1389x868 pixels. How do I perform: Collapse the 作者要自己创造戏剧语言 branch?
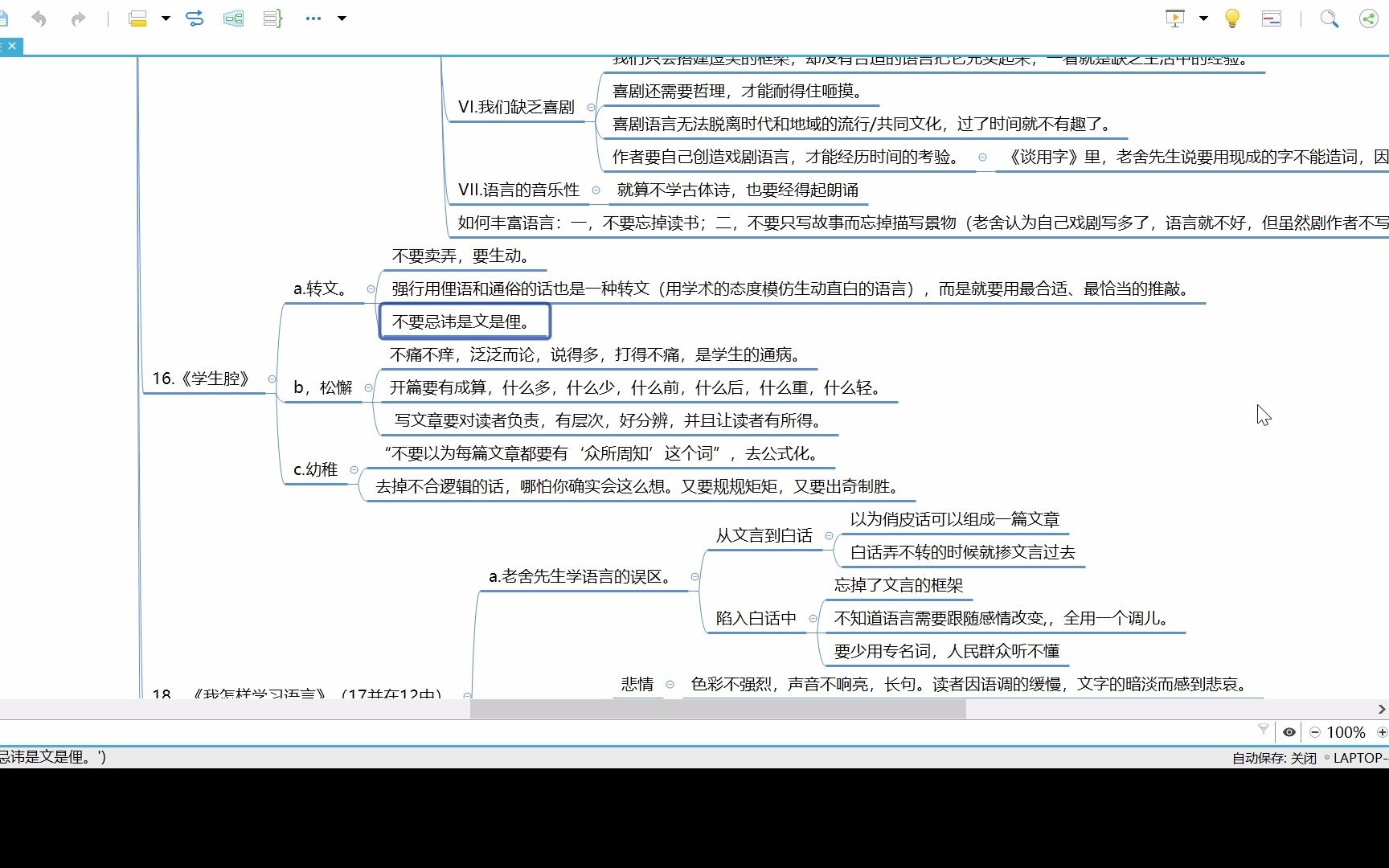[x=982, y=157]
